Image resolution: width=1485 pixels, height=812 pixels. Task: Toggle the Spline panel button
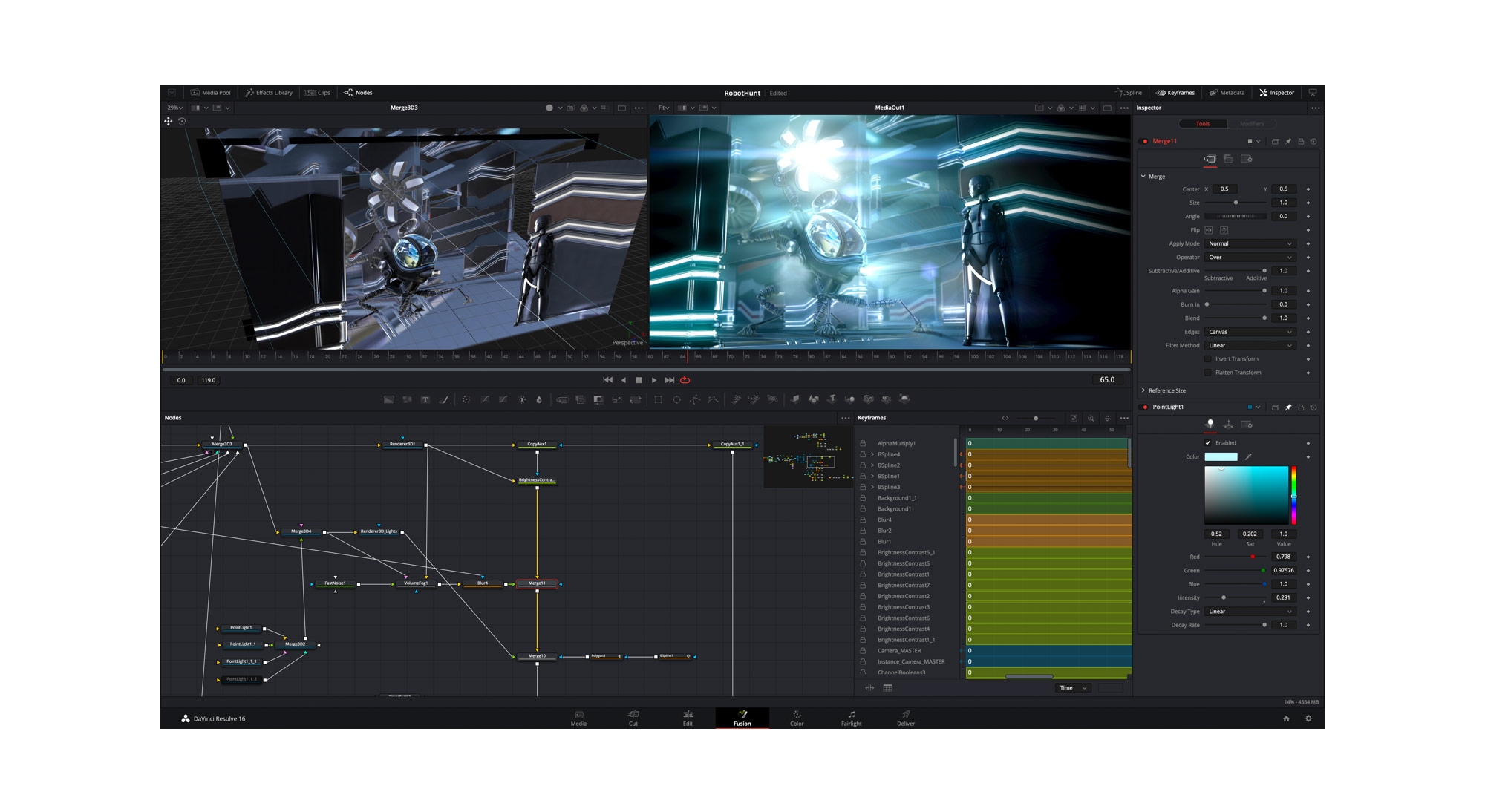tap(1129, 93)
